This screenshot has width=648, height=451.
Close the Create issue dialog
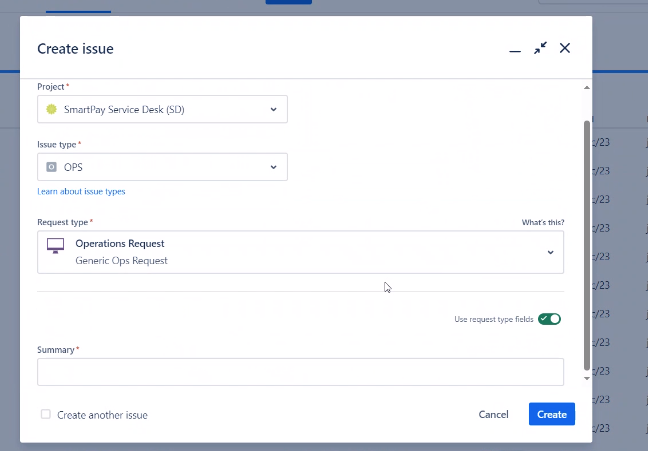point(565,48)
